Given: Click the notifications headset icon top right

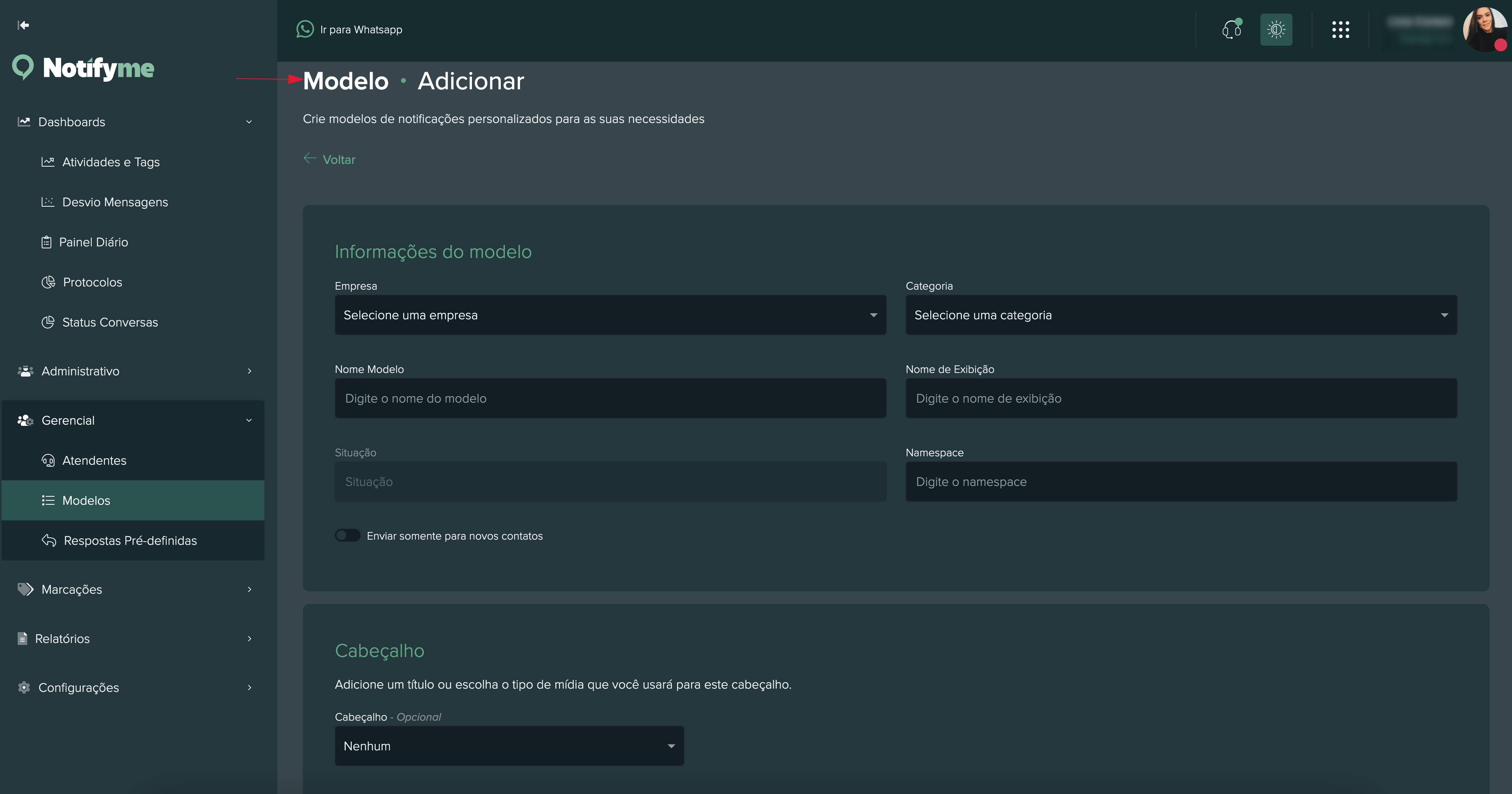Looking at the screenshot, I should 1231,29.
